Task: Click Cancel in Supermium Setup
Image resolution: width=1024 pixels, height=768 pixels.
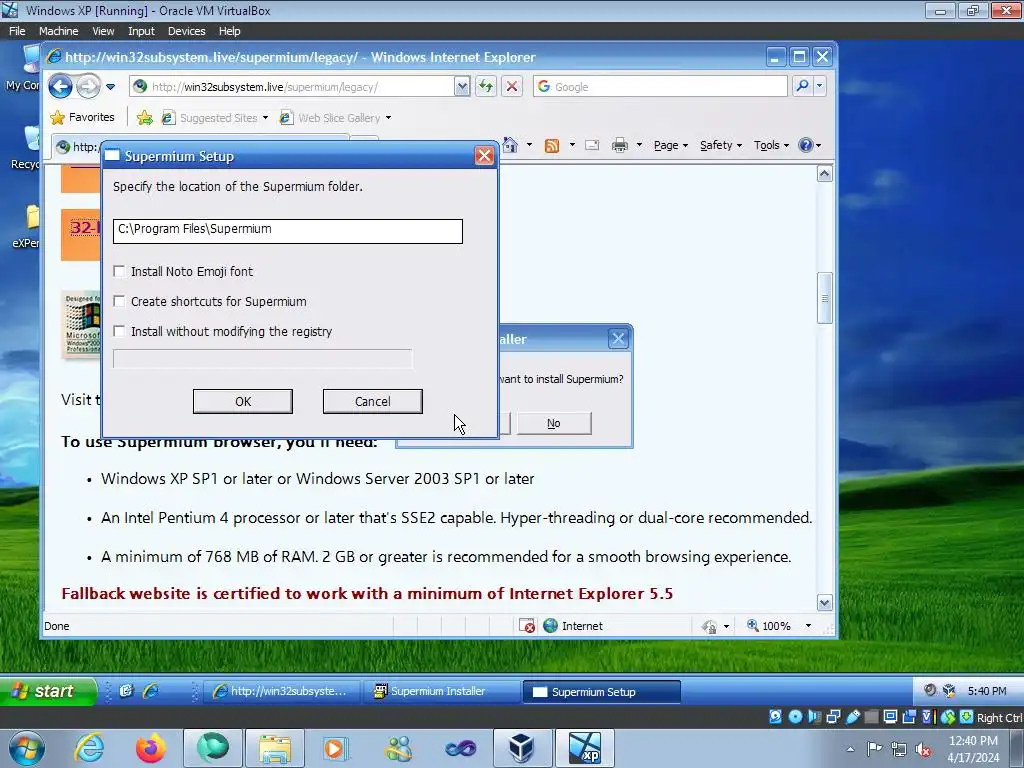Action: 373,401
